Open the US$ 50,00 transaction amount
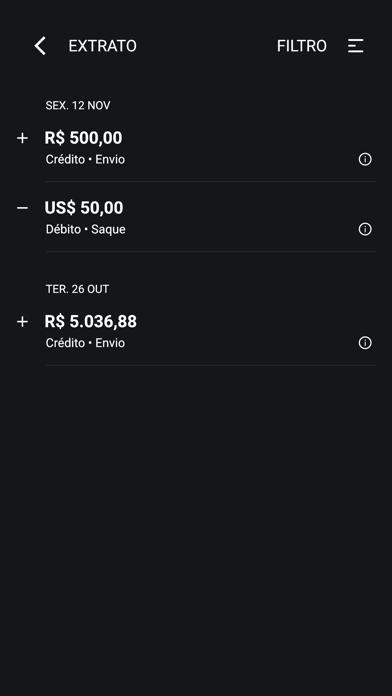 84,208
